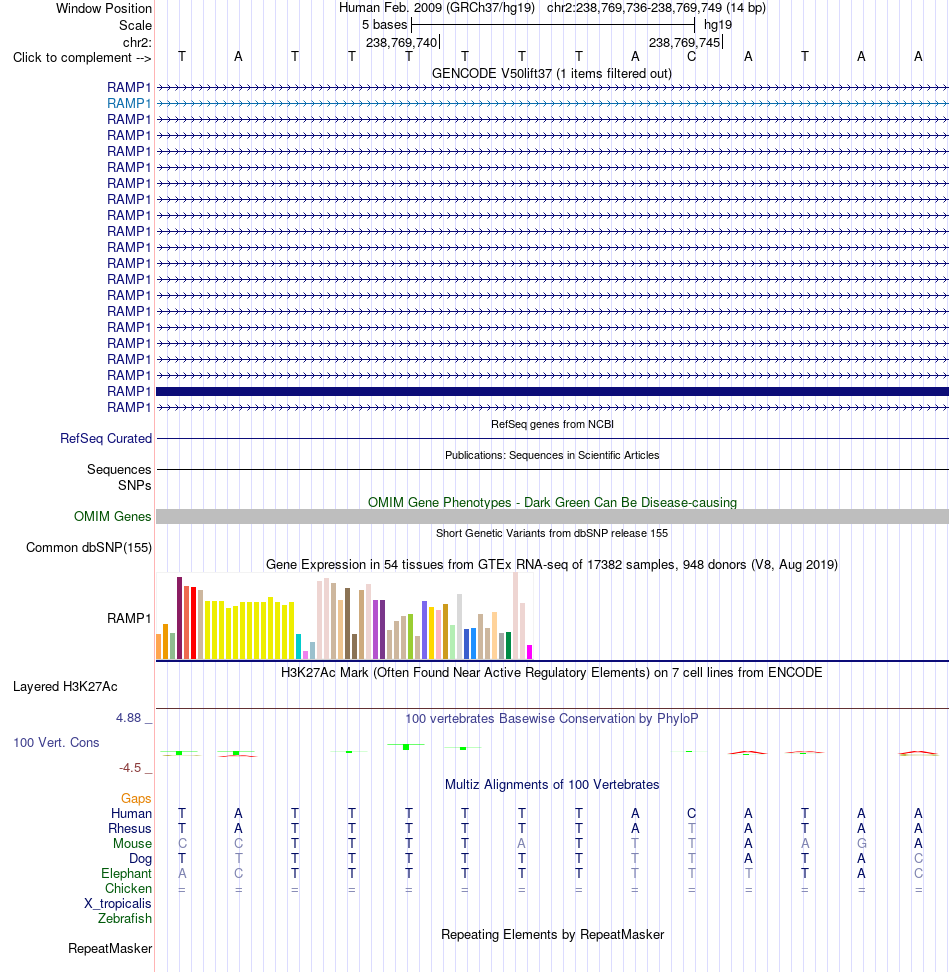Click the 'Scale' track label
950x972 pixels.
tap(135, 25)
